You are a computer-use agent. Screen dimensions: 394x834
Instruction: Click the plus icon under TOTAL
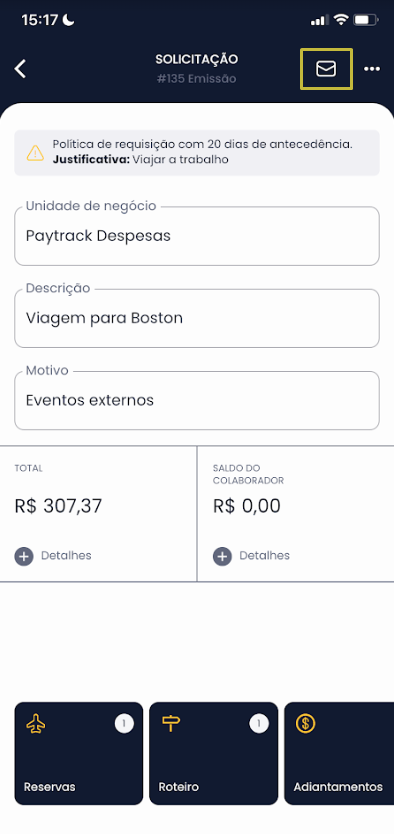click(x=24, y=556)
